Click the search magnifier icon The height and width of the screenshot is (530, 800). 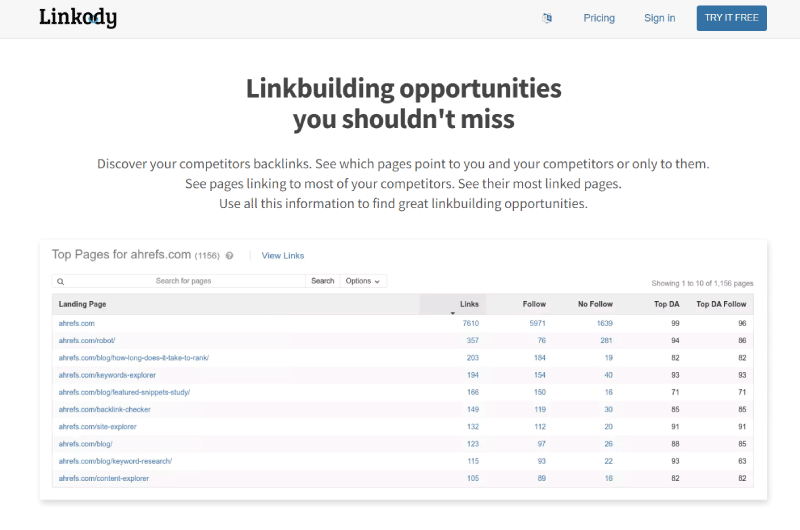[60, 282]
